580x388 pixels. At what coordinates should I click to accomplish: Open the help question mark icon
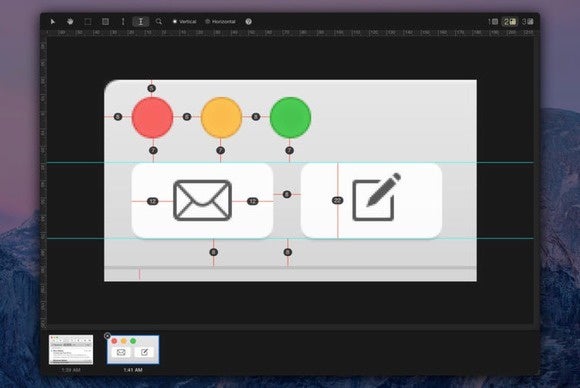pos(249,22)
